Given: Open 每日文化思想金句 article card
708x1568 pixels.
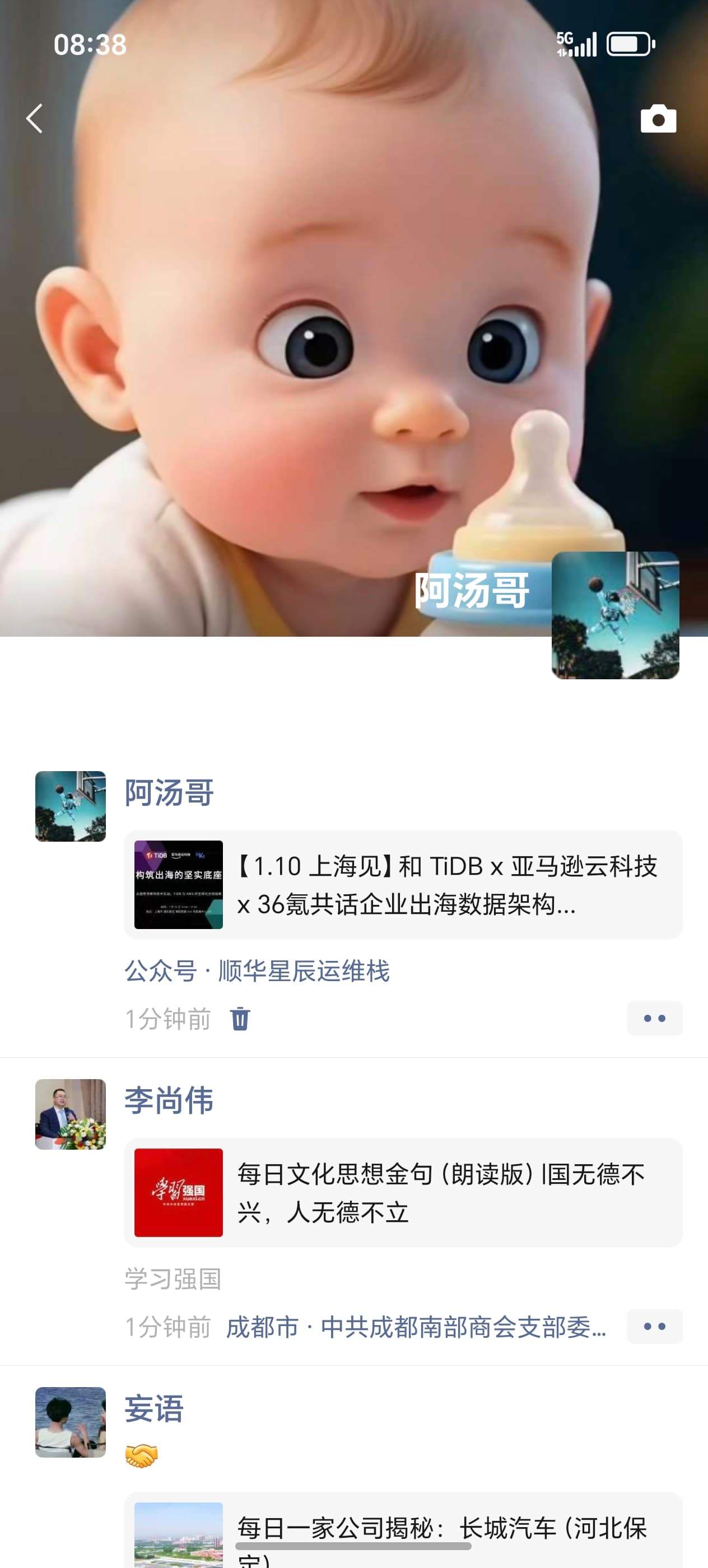Looking at the screenshot, I should pyautogui.click(x=403, y=1192).
